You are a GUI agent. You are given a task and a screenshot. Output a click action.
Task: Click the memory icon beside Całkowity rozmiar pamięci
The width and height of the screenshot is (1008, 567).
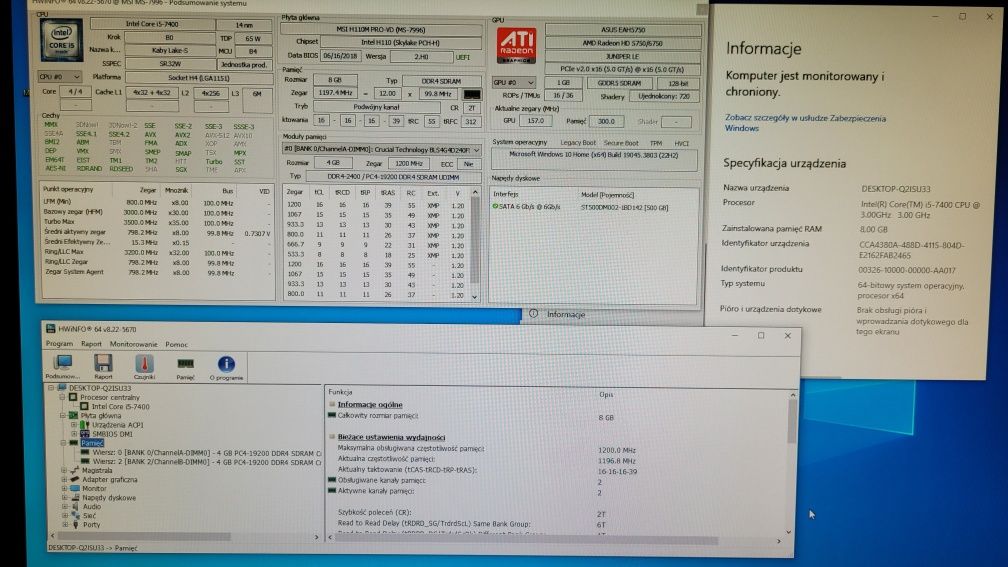[332, 415]
